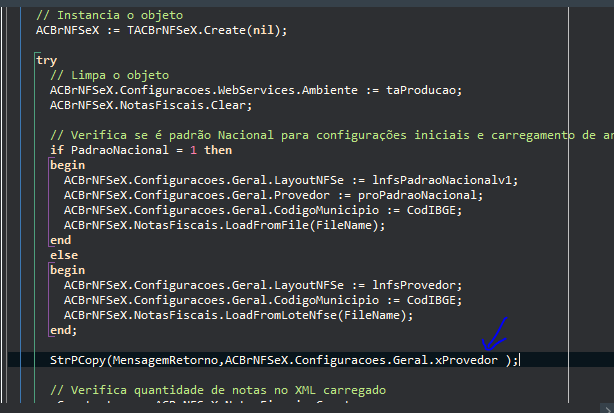Click the "nil" argument in Create call
Viewport: 614px width, 413px height.
click(263, 30)
